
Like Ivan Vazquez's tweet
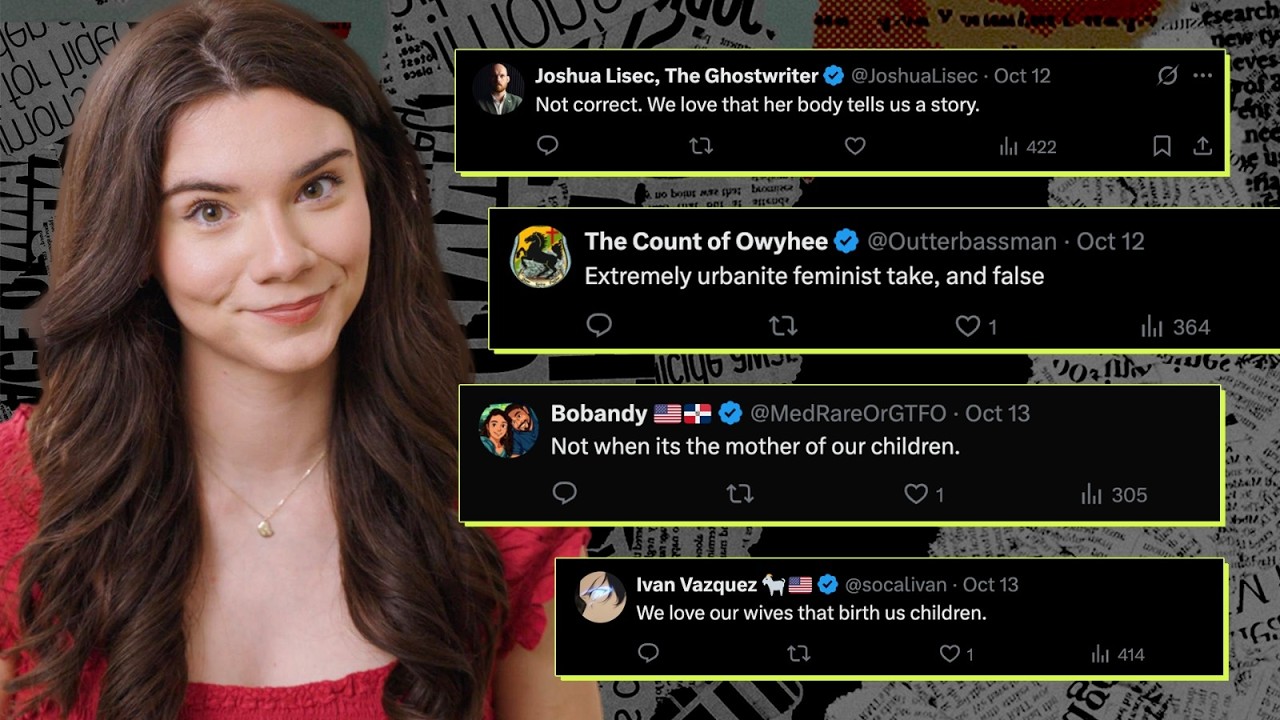pos(956,654)
